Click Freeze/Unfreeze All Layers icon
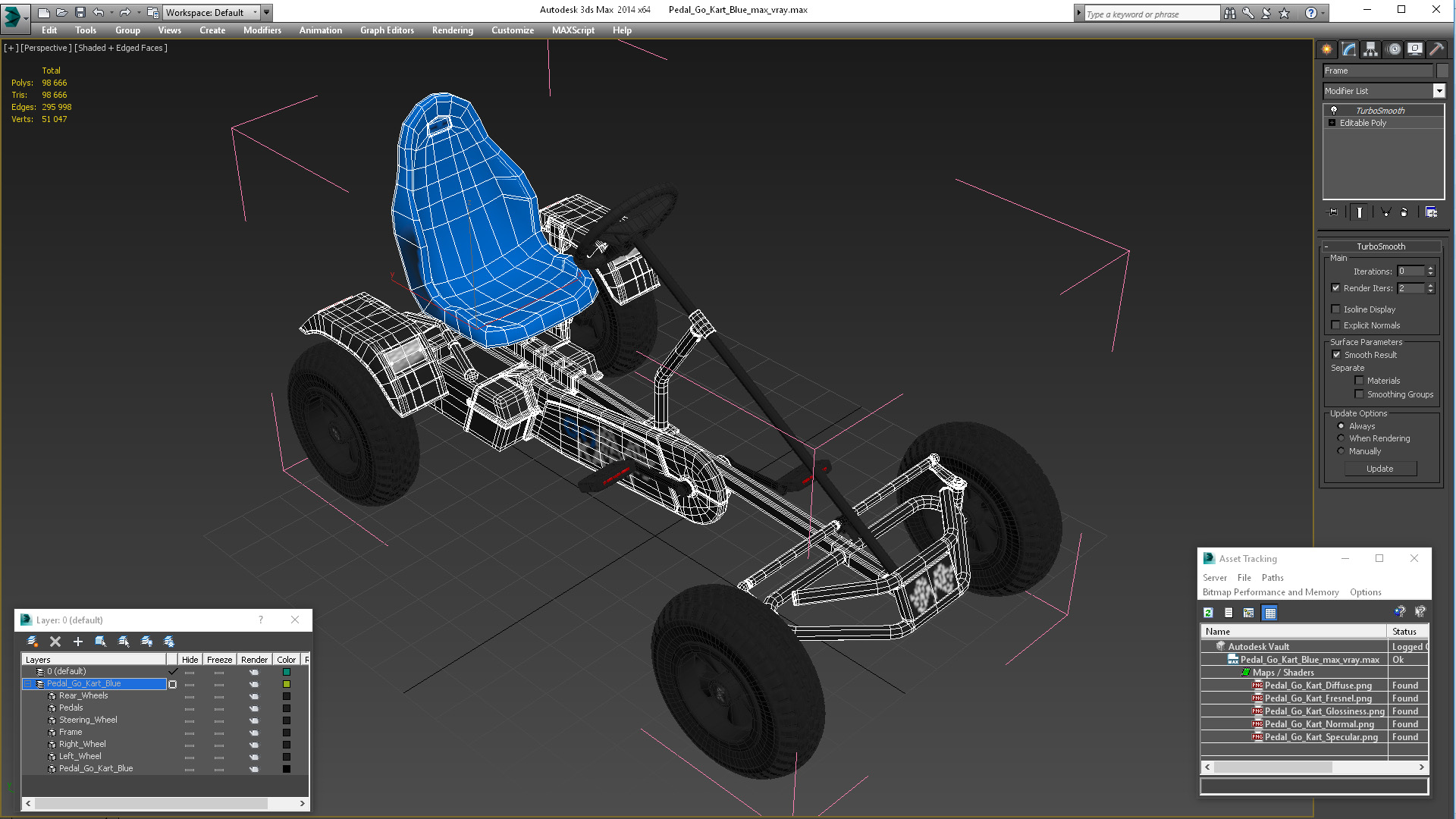 [x=169, y=642]
